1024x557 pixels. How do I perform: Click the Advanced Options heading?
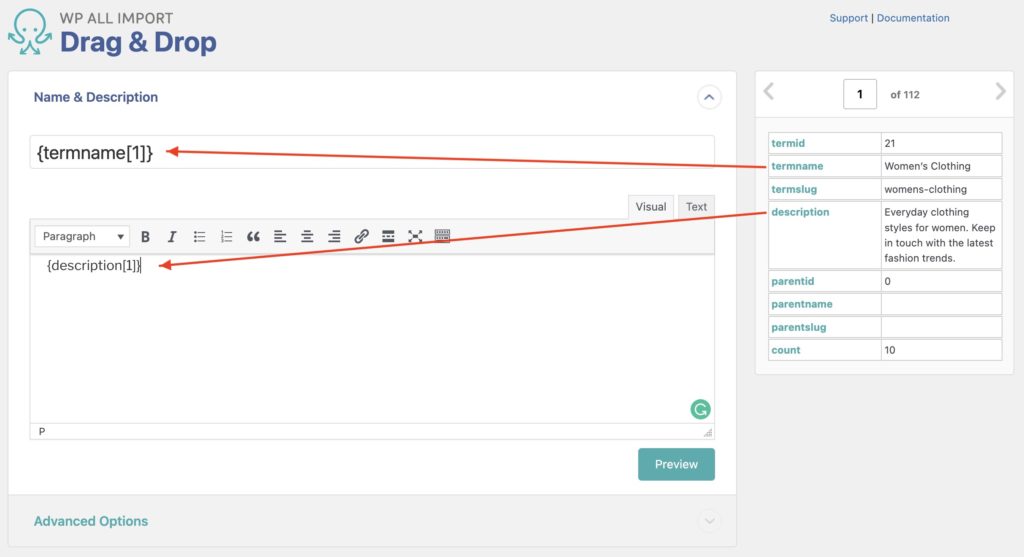click(91, 521)
